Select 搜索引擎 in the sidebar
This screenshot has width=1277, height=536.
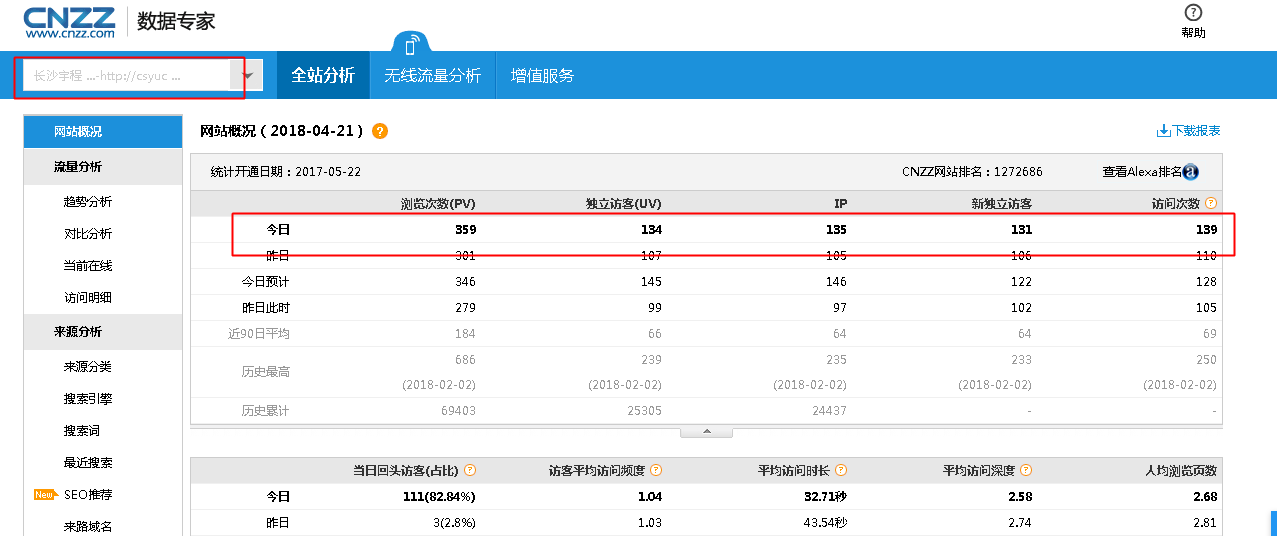pos(88,399)
